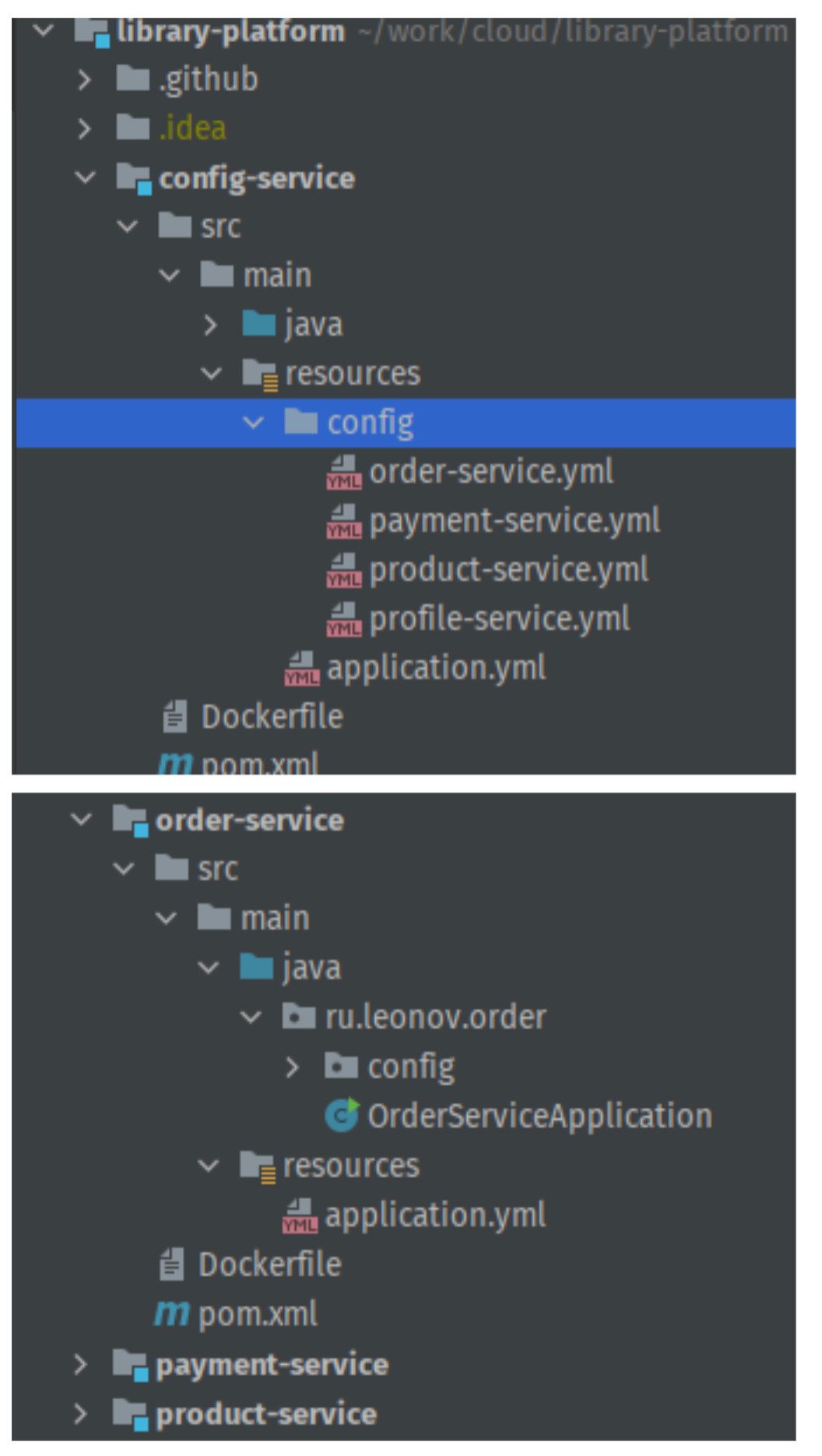
Task: Select the 'library-platform' project name
Action: [x=231, y=32]
